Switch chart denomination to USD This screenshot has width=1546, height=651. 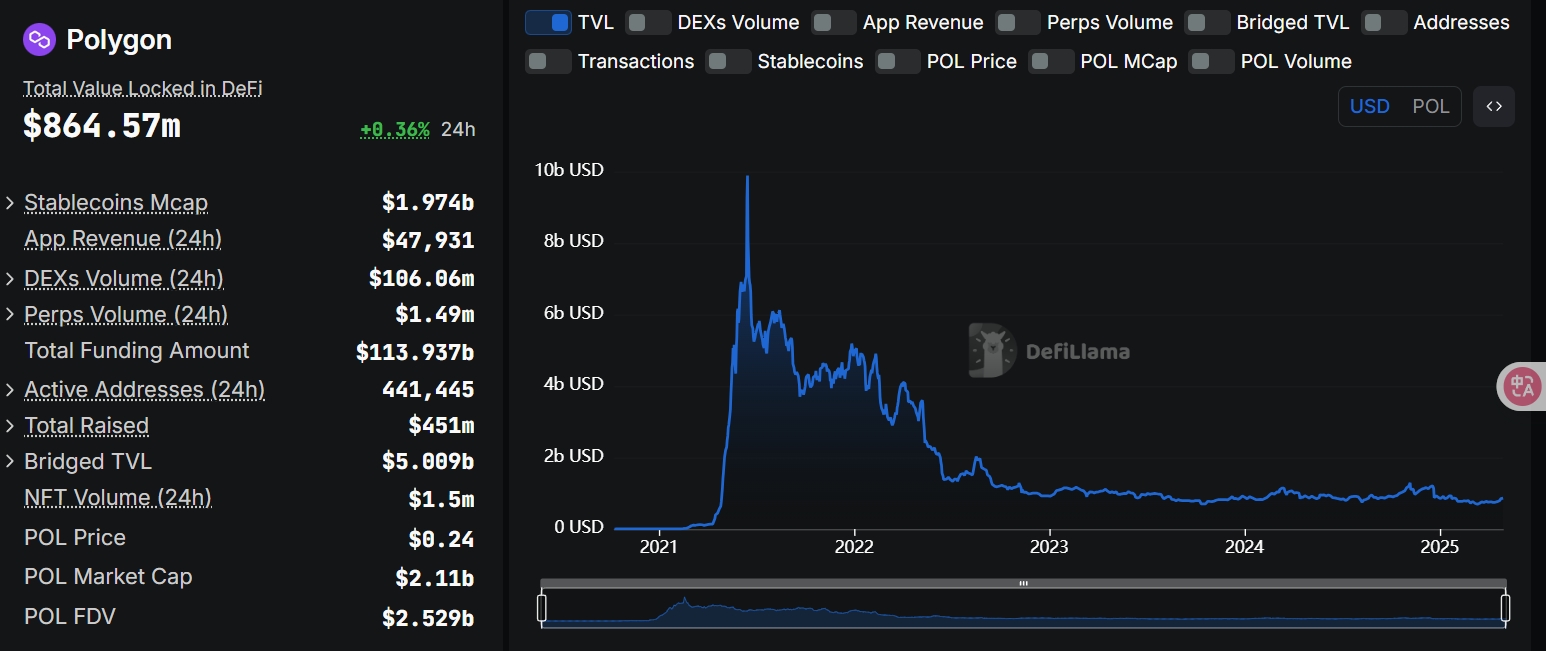(1369, 106)
